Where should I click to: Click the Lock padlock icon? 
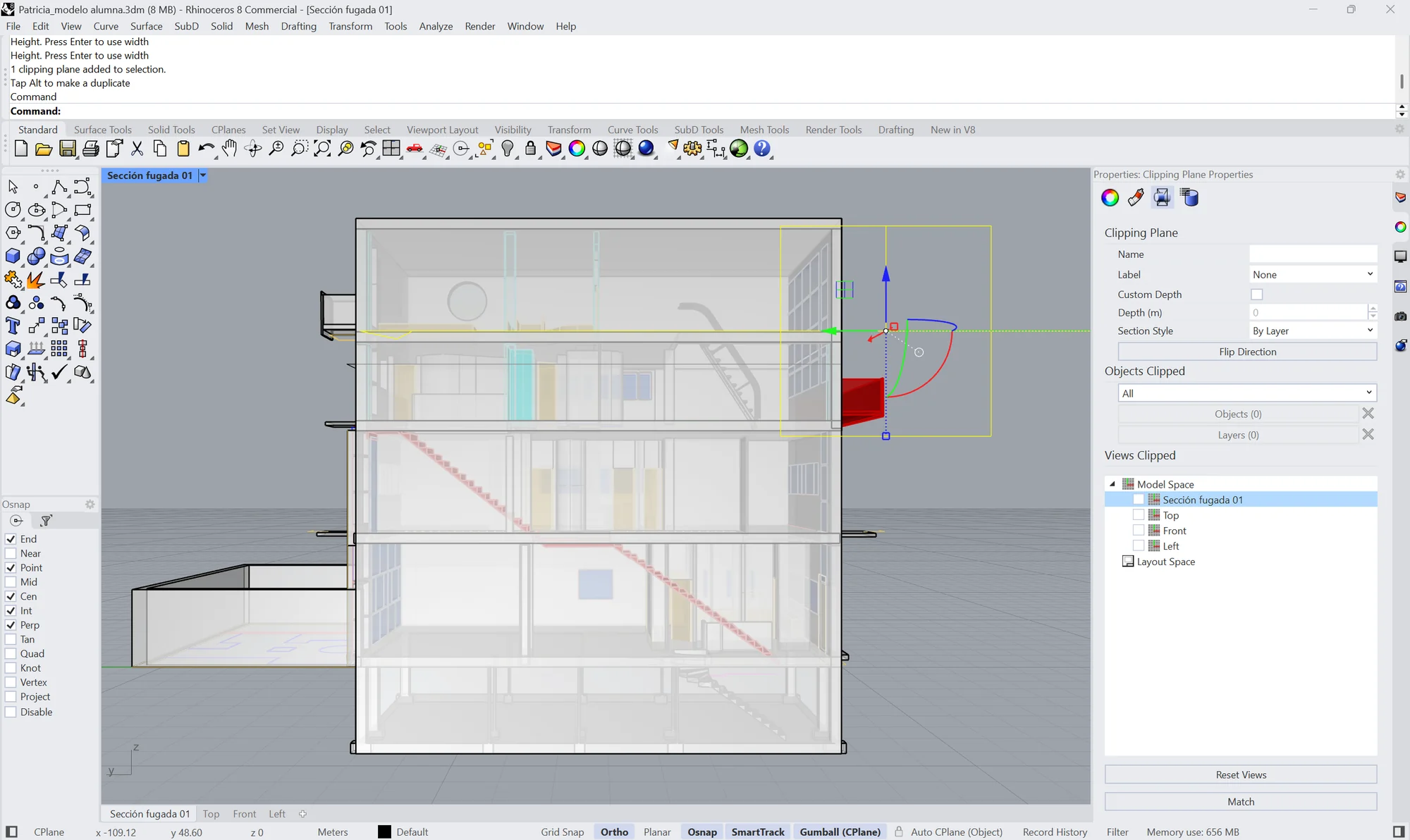click(x=531, y=149)
